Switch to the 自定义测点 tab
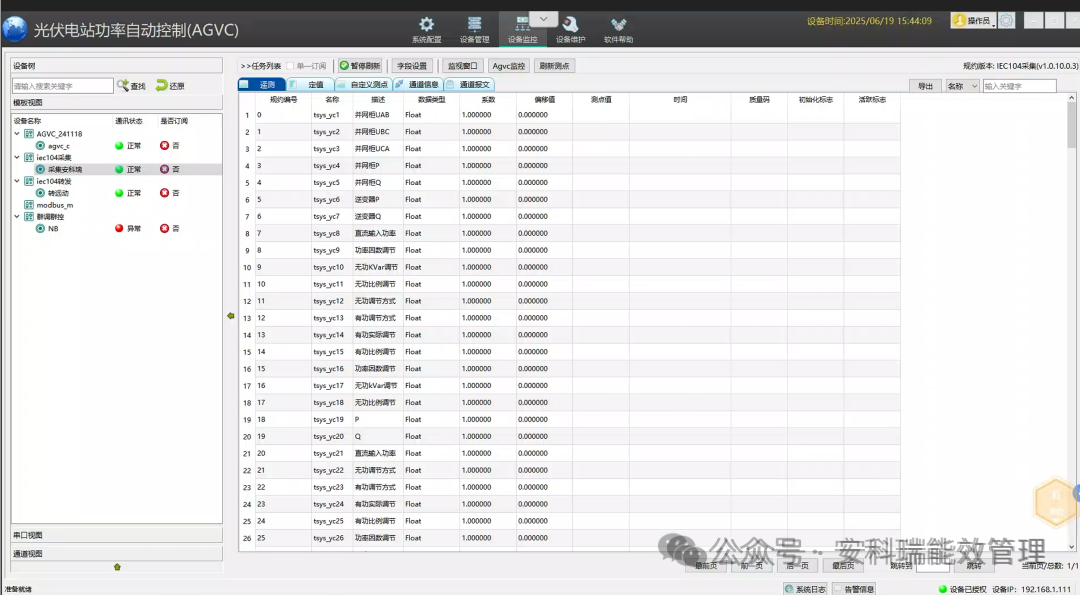Image resolution: width=1080 pixels, height=595 pixels. (x=364, y=85)
